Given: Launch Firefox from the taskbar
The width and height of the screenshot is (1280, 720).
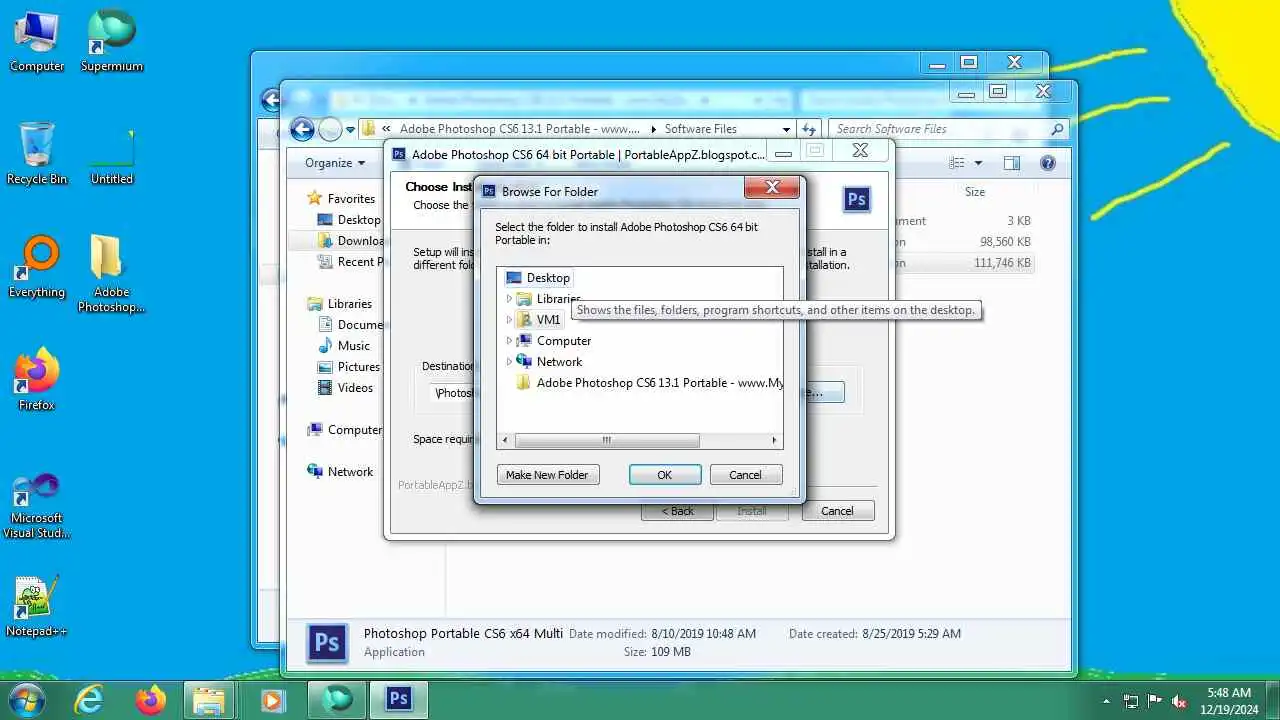Looking at the screenshot, I should [151, 700].
